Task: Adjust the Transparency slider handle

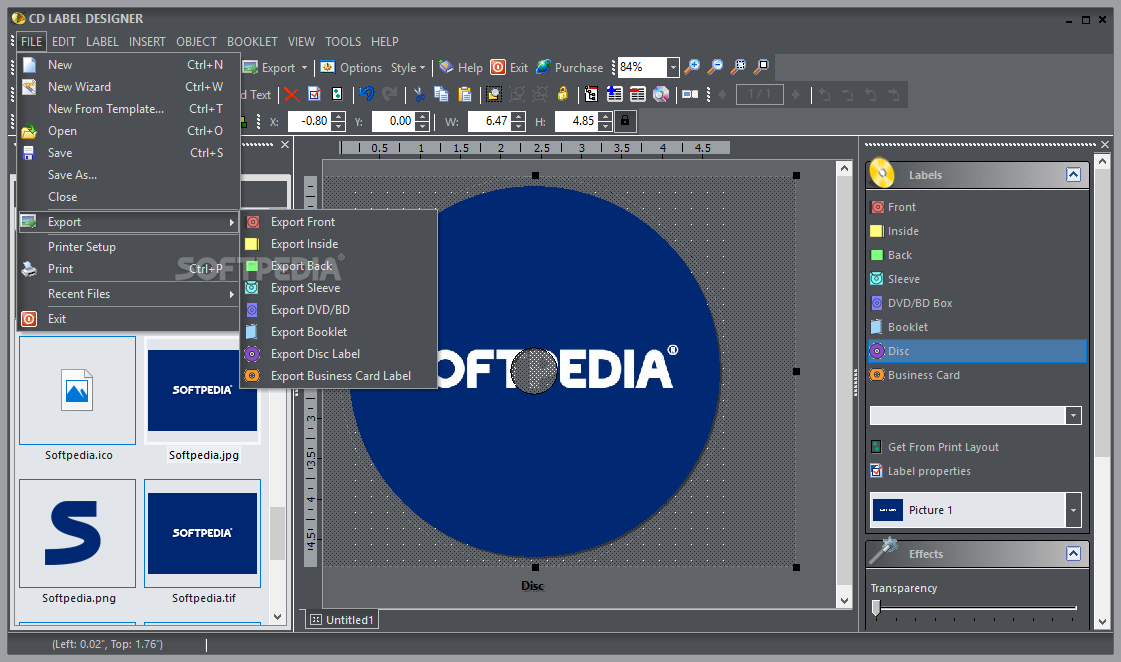Action: tap(876, 608)
